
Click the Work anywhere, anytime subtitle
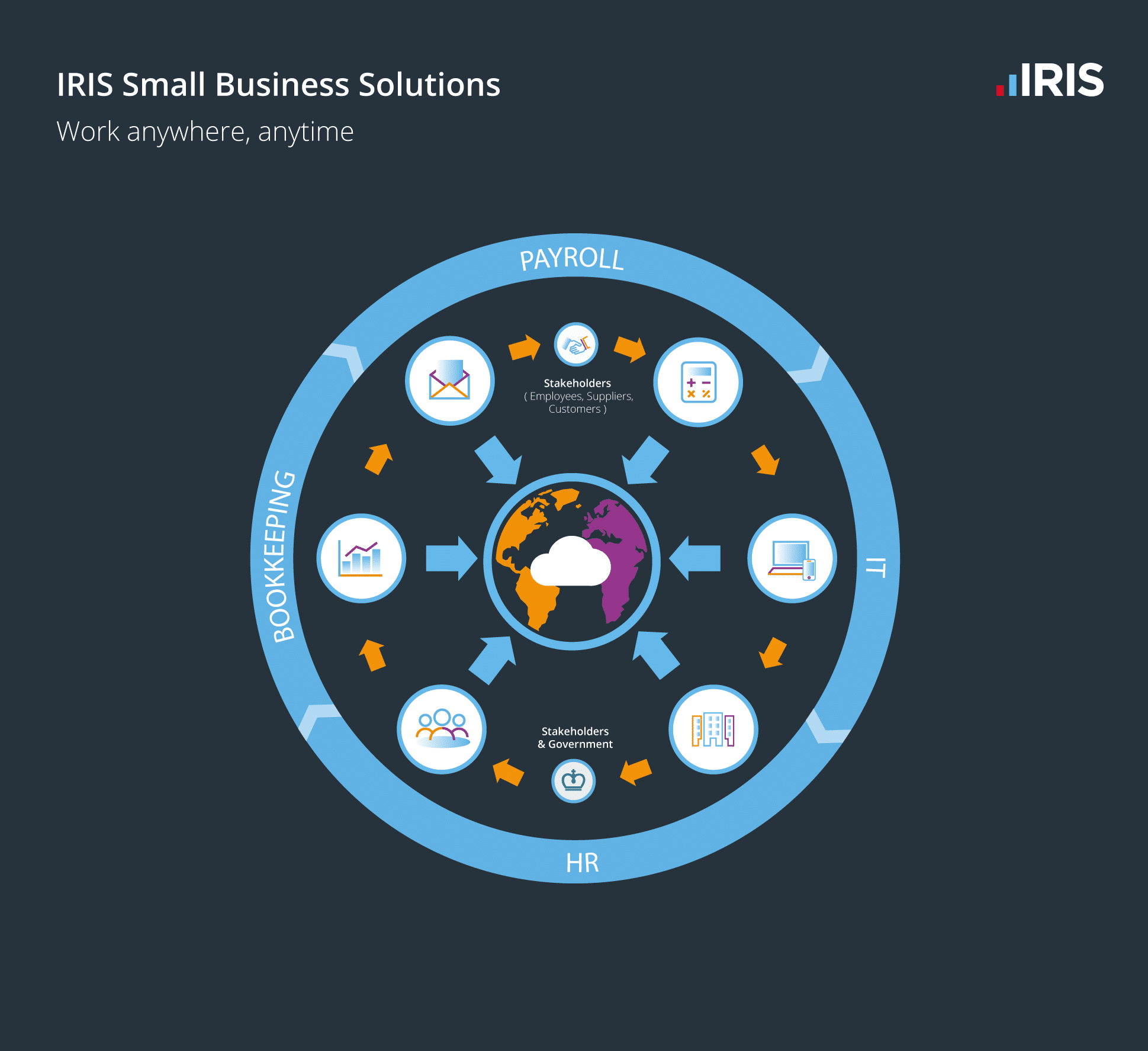point(204,131)
